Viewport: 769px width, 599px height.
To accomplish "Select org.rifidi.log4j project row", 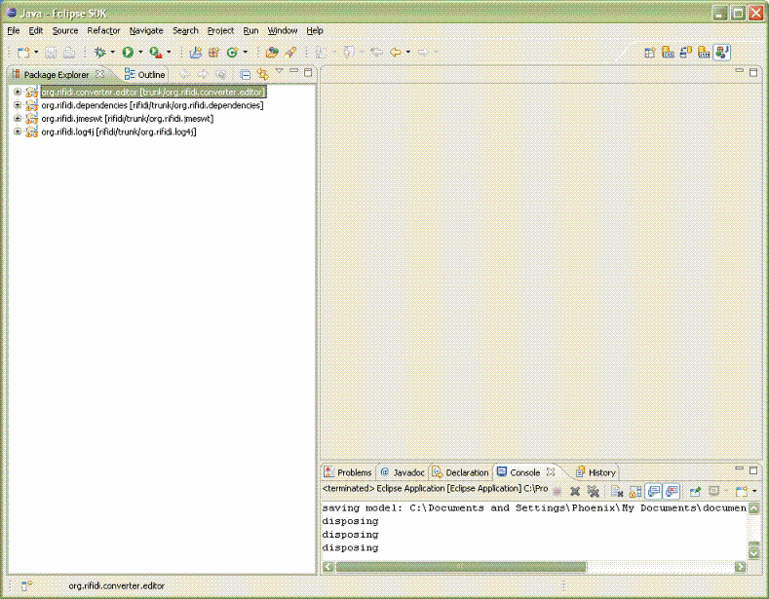I will pos(119,131).
